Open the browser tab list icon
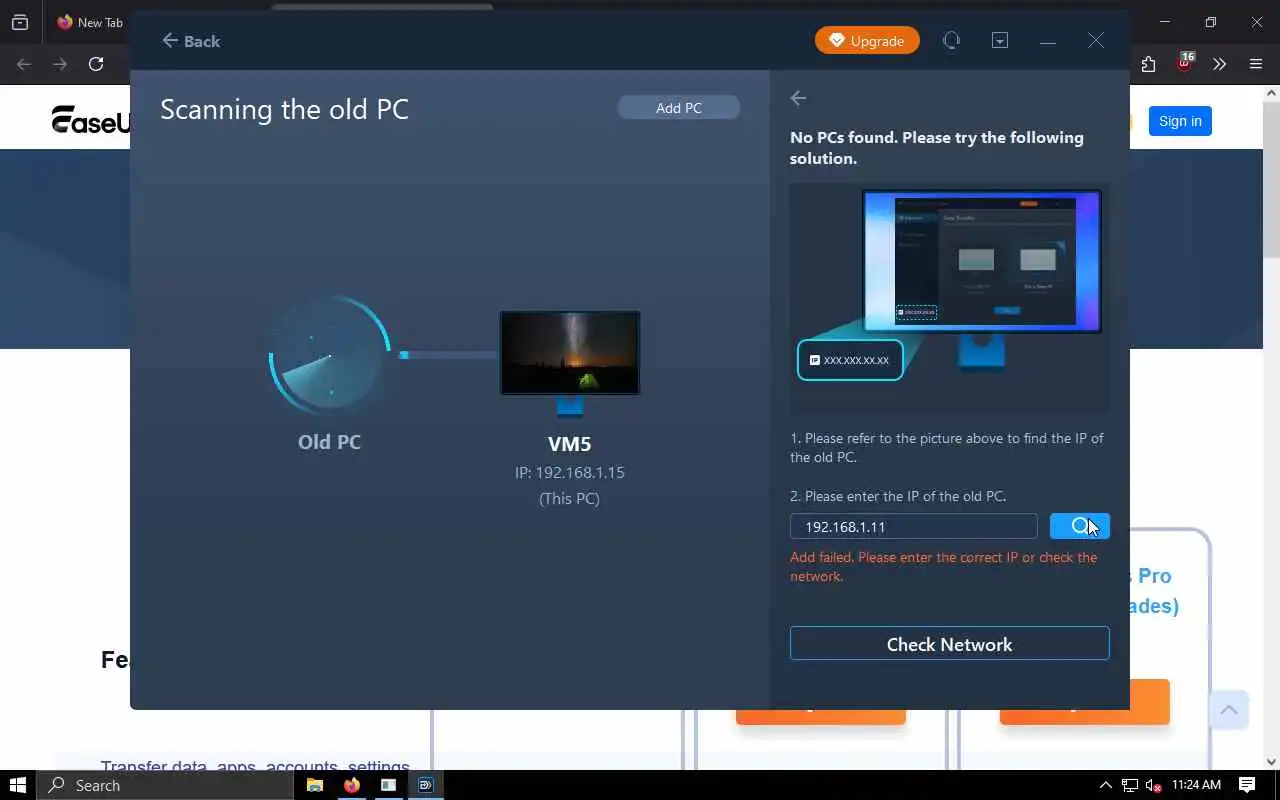Viewport: 1280px width, 800px height. [x=19, y=22]
